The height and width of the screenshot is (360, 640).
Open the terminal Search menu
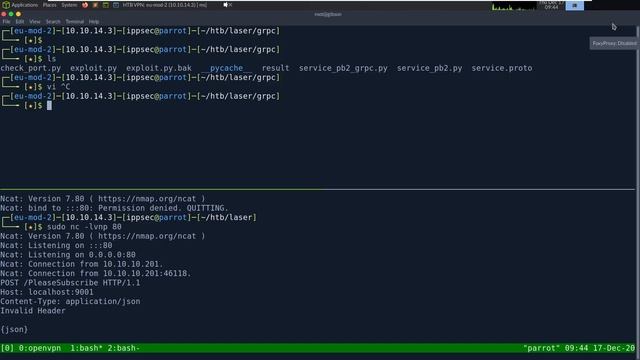[53, 21]
